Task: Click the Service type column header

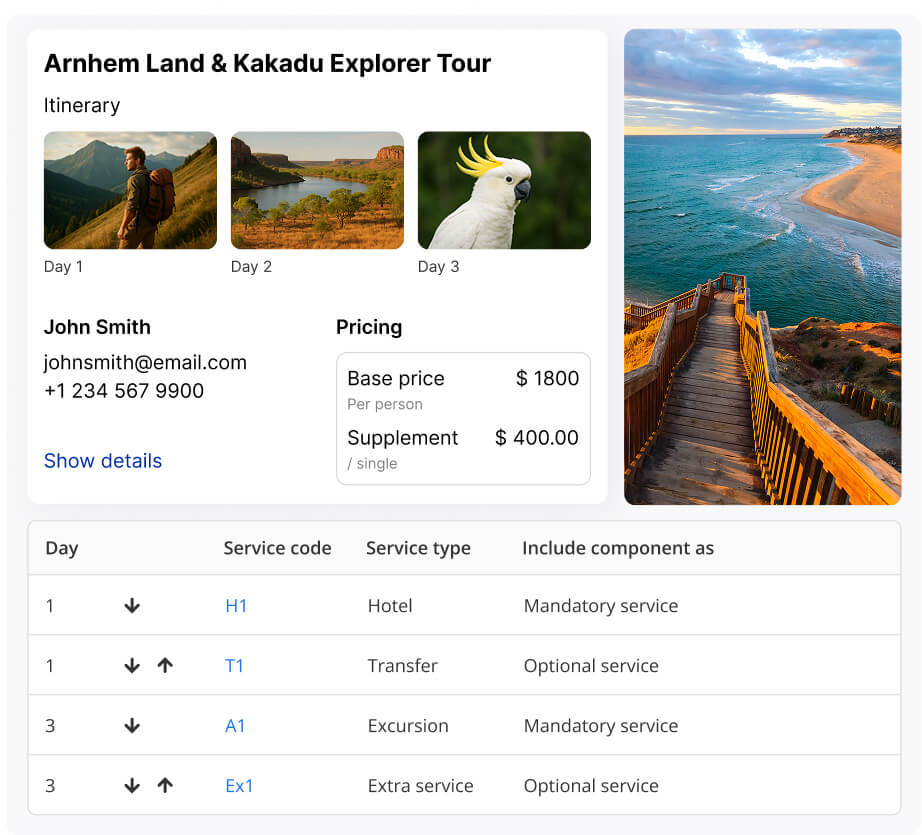Action: pos(418,548)
